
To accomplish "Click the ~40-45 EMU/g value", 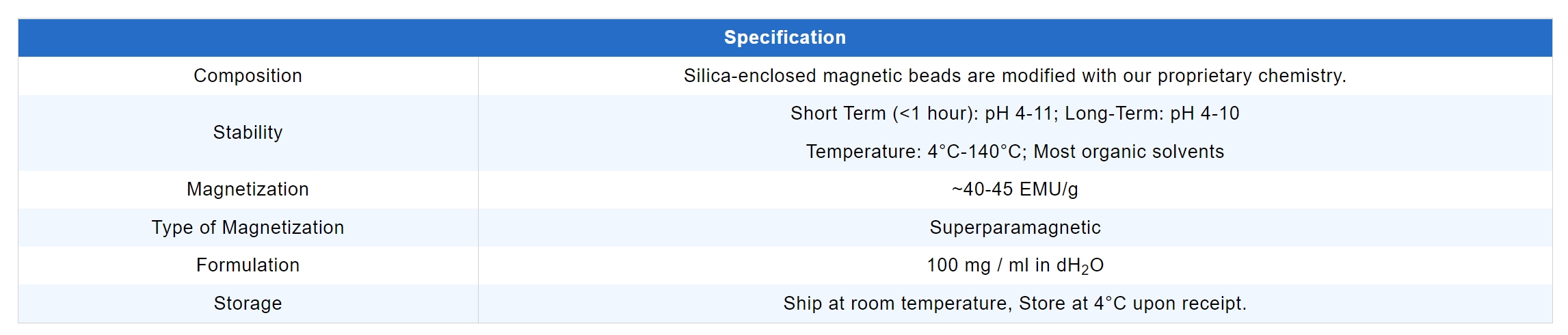I will (1015, 189).
